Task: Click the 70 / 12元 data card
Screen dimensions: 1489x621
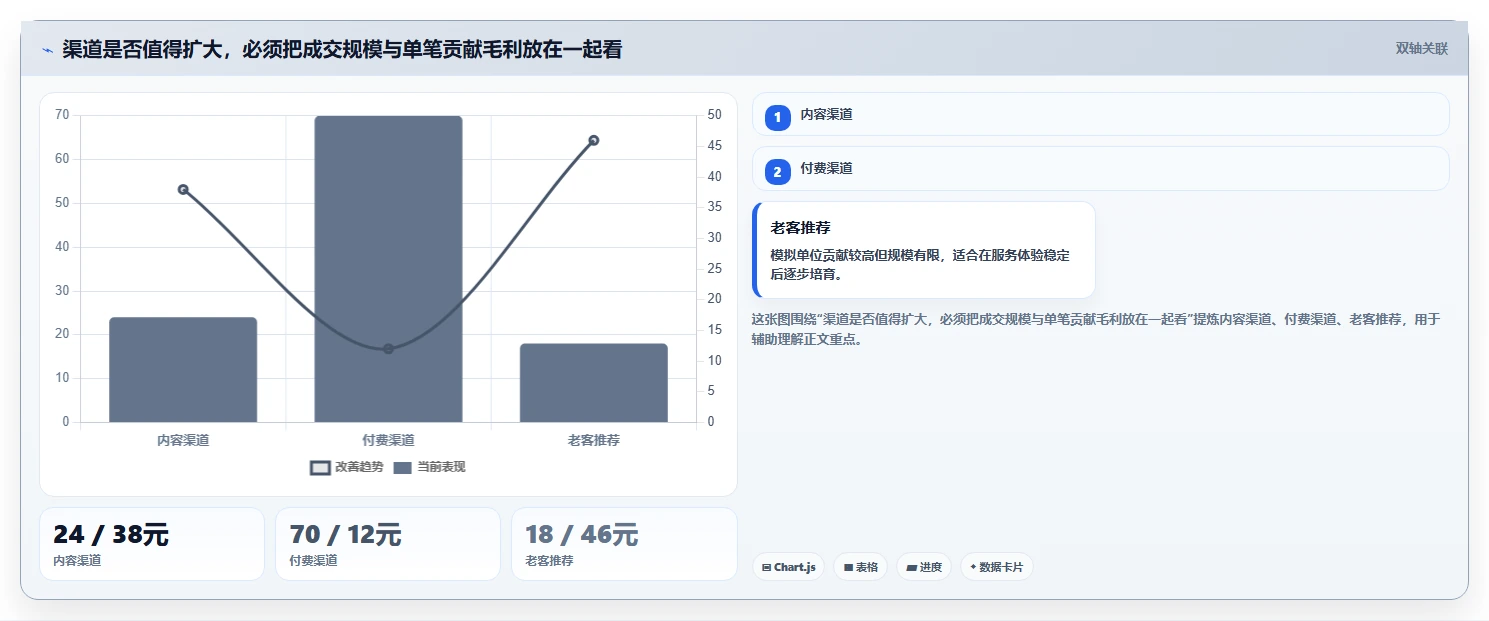Action: pyautogui.click(x=388, y=544)
